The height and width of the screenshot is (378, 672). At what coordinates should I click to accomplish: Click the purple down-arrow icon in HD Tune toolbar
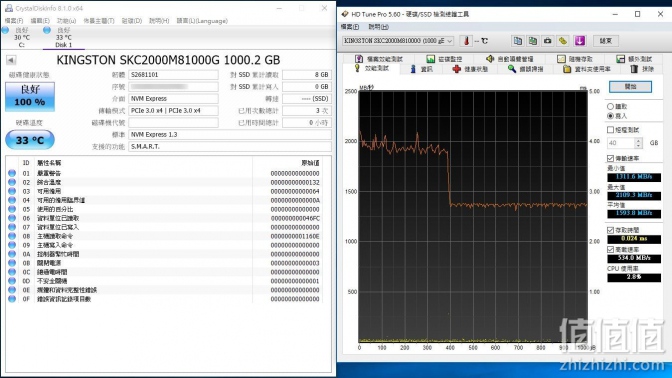click(579, 41)
